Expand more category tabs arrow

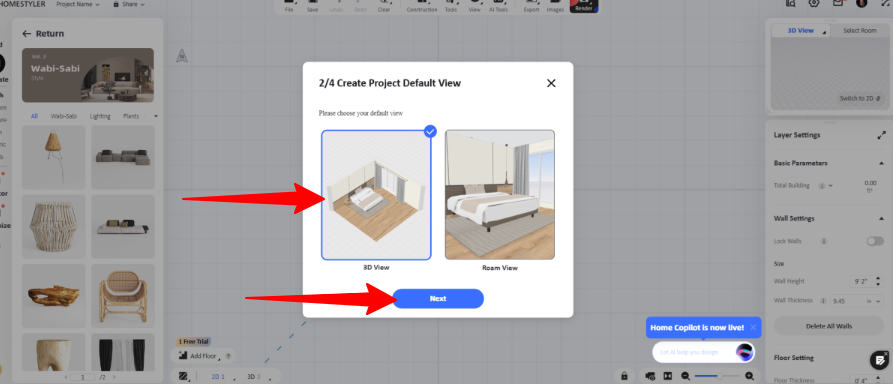pyautogui.click(x=155, y=116)
